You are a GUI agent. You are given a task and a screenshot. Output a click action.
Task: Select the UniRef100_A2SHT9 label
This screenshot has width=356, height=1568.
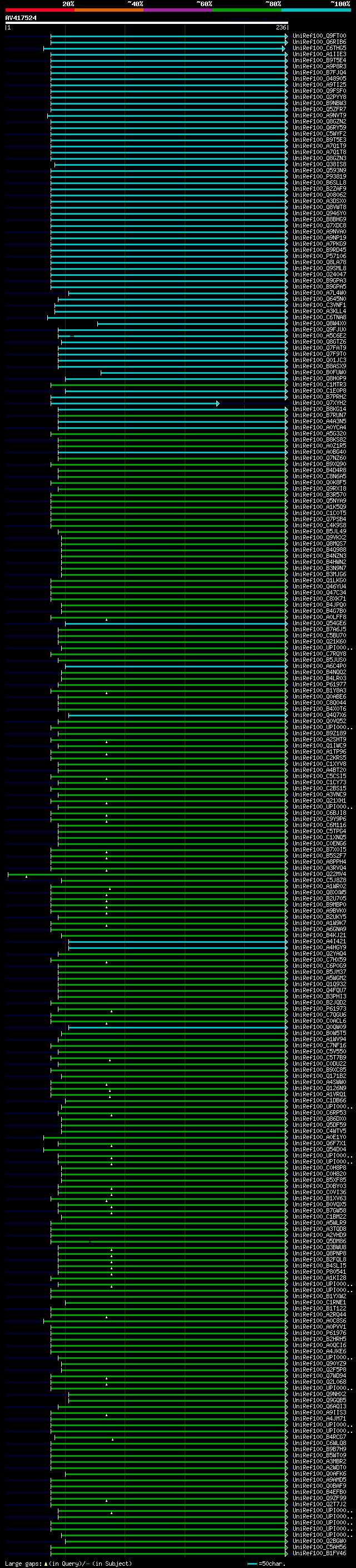[319, 740]
